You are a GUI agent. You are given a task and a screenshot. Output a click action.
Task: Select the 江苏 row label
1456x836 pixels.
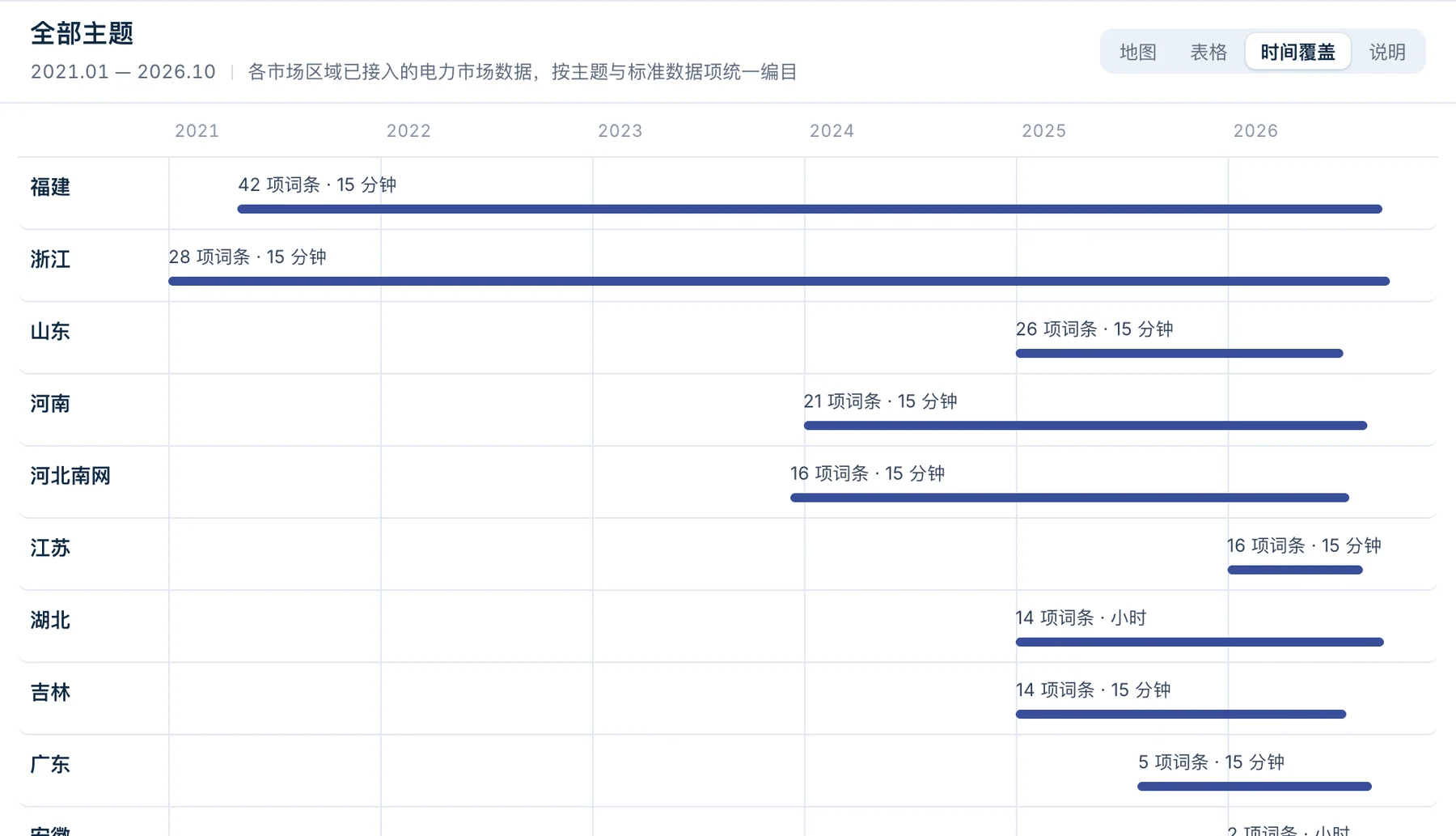50,548
